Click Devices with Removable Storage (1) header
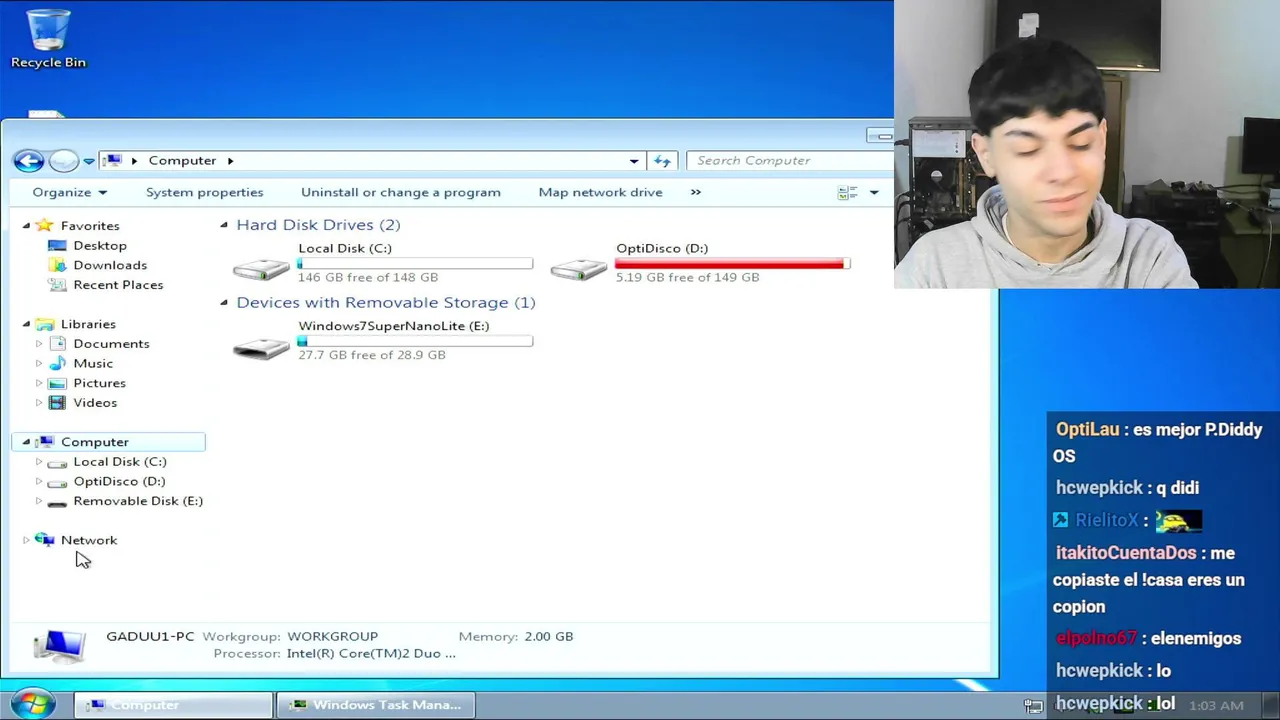The width and height of the screenshot is (1280, 720). coord(385,302)
